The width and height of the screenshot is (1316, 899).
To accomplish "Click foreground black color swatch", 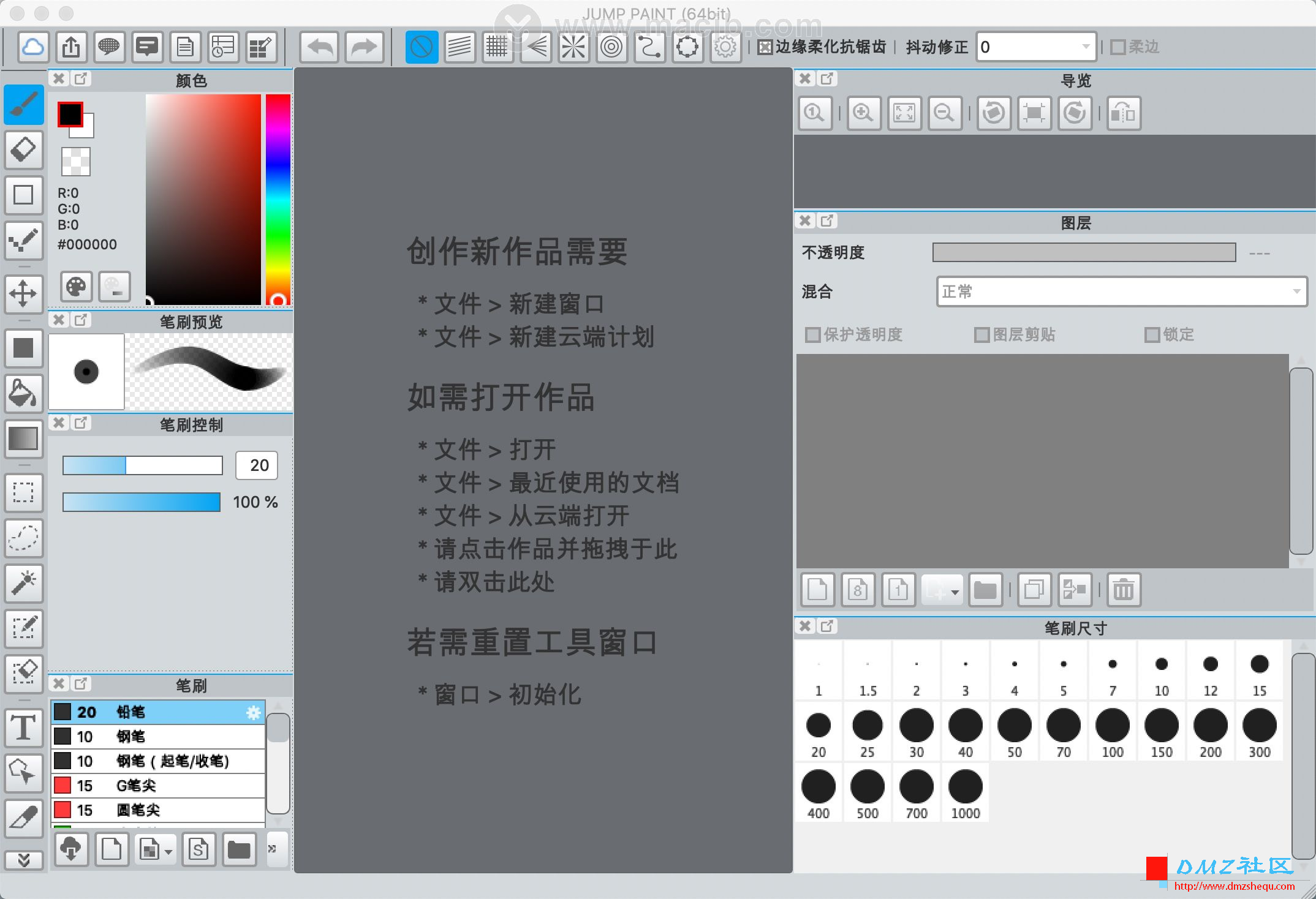I will [70, 114].
